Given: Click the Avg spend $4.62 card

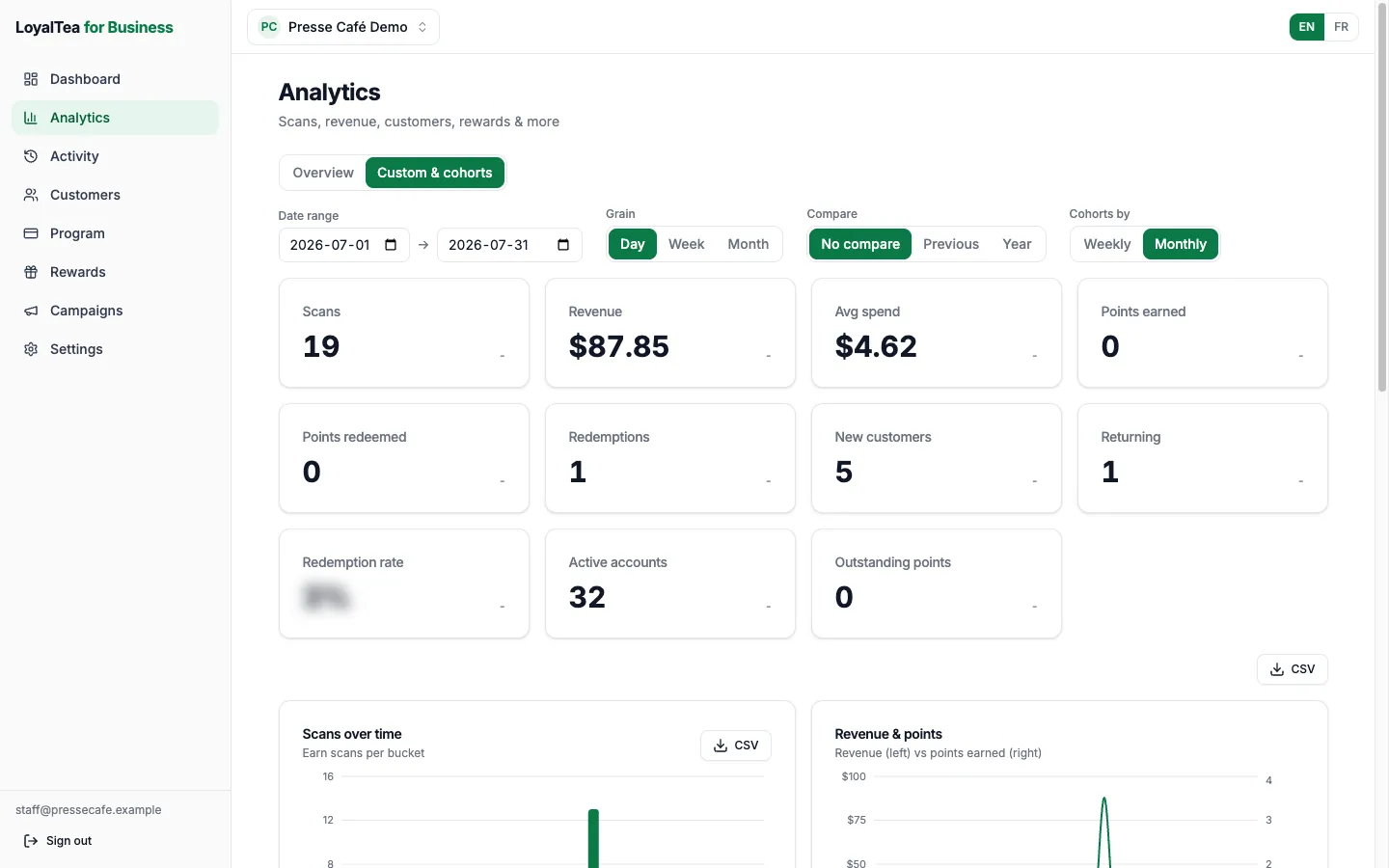Looking at the screenshot, I should (x=937, y=333).
